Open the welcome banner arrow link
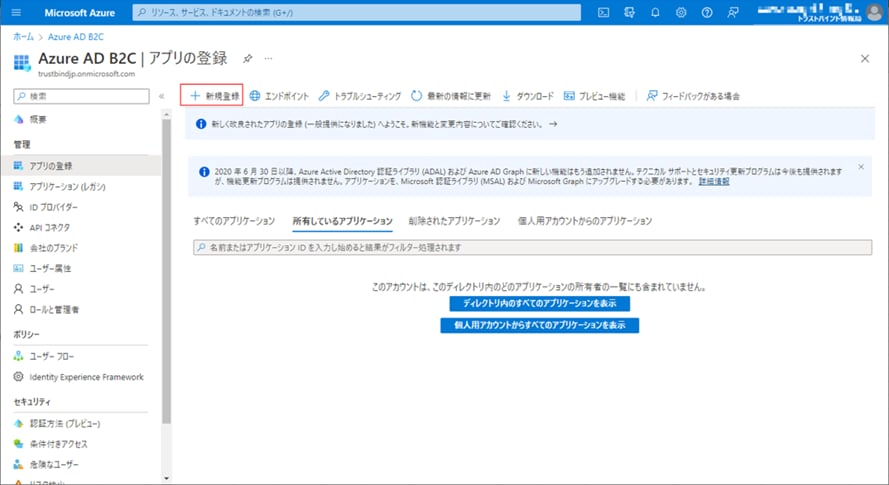889x485 pixels. pos(553,124)
